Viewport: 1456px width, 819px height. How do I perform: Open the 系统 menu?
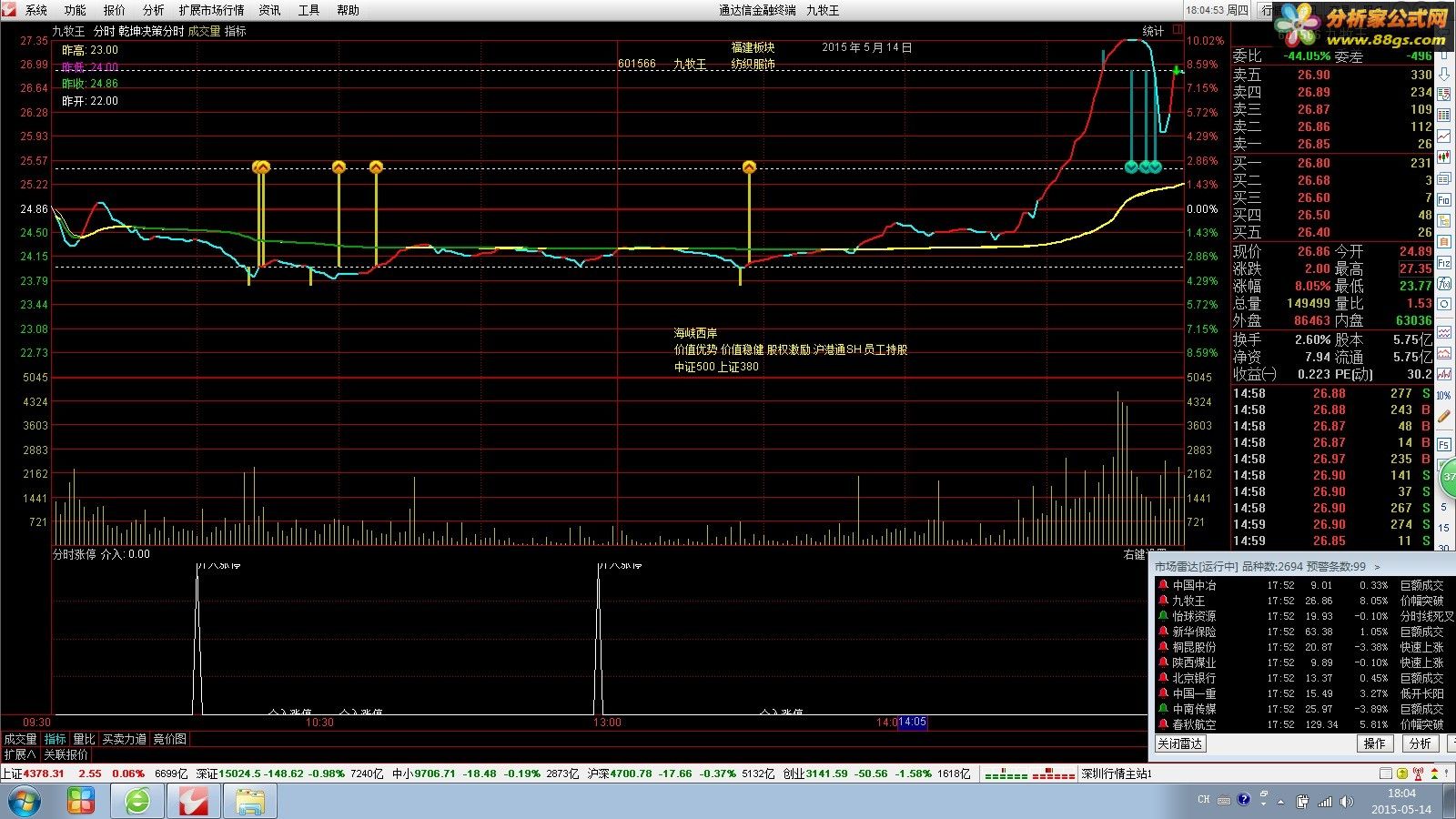tap(35, 10)
